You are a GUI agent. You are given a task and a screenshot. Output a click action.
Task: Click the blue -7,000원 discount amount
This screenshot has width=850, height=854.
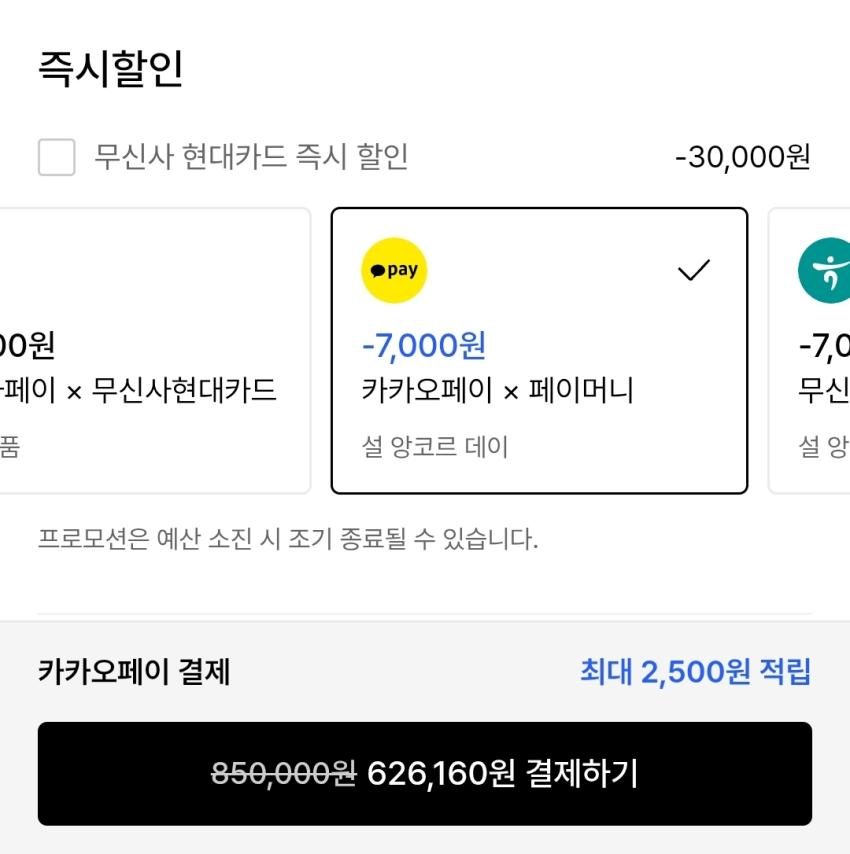[x=423, y=346]
